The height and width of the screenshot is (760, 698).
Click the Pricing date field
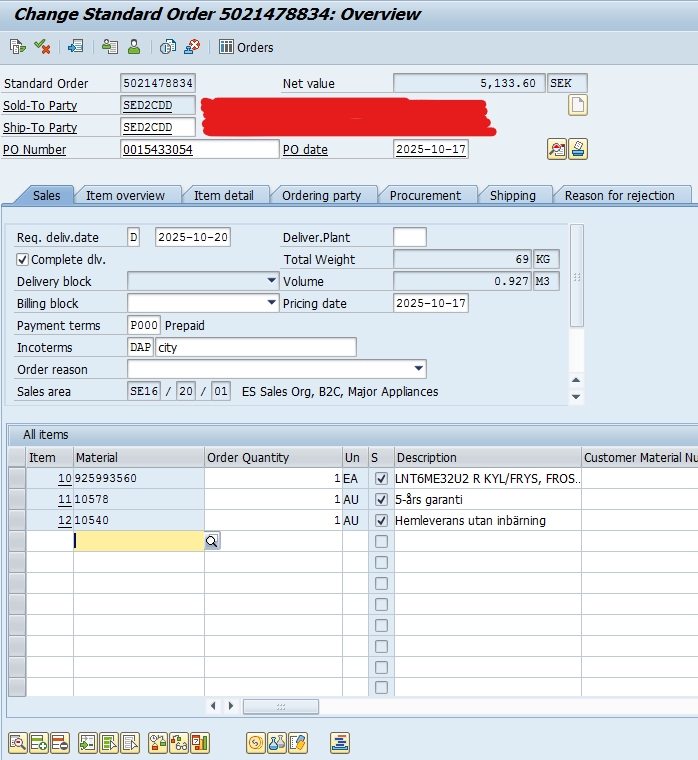tap(430, 303)
